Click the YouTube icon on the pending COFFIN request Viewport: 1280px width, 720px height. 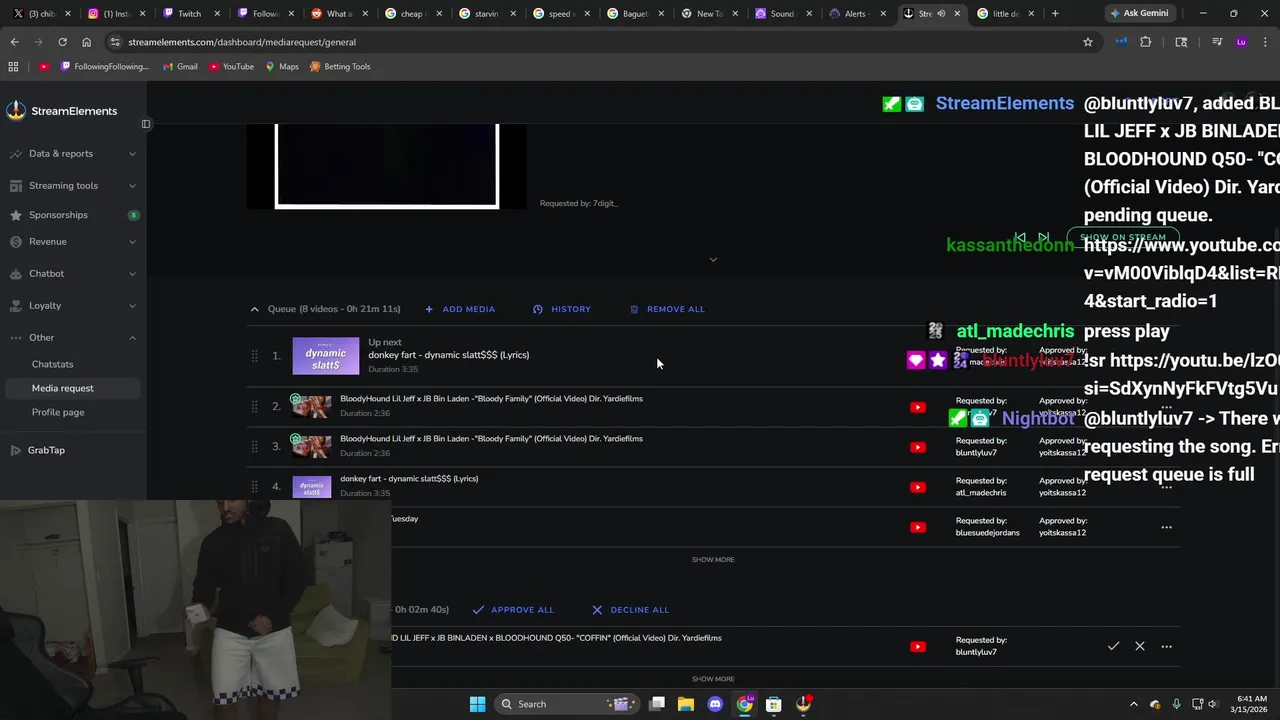[918, 646]
